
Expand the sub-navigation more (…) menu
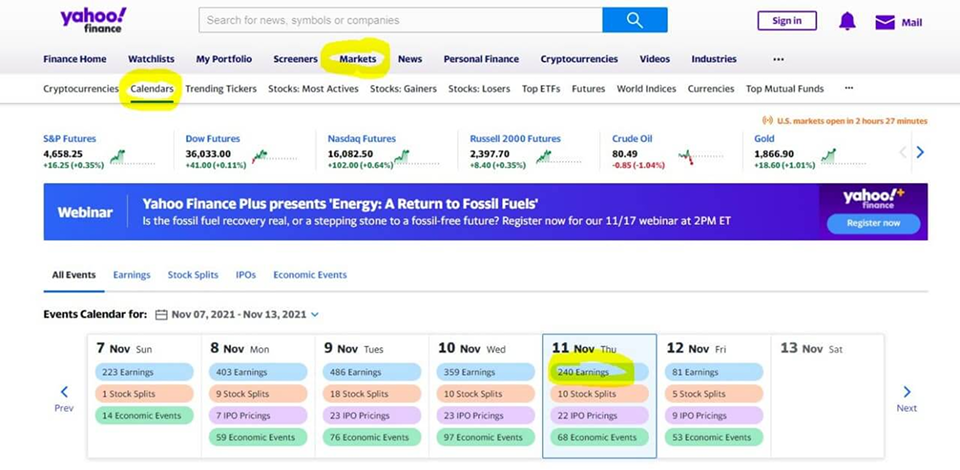(x=848, y=88)
